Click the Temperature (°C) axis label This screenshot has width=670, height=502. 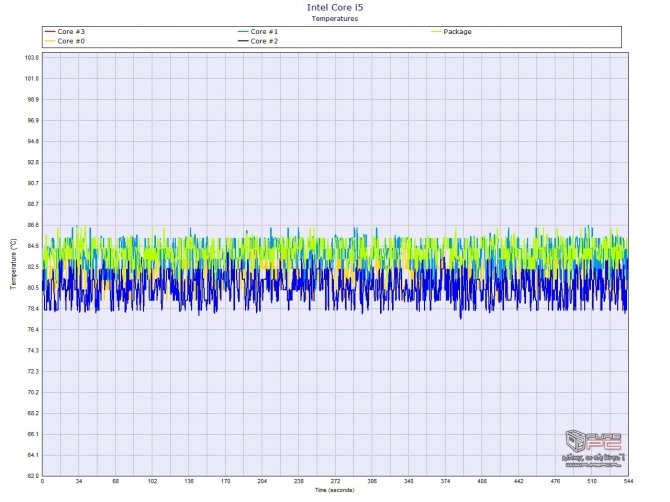[13, 264]
